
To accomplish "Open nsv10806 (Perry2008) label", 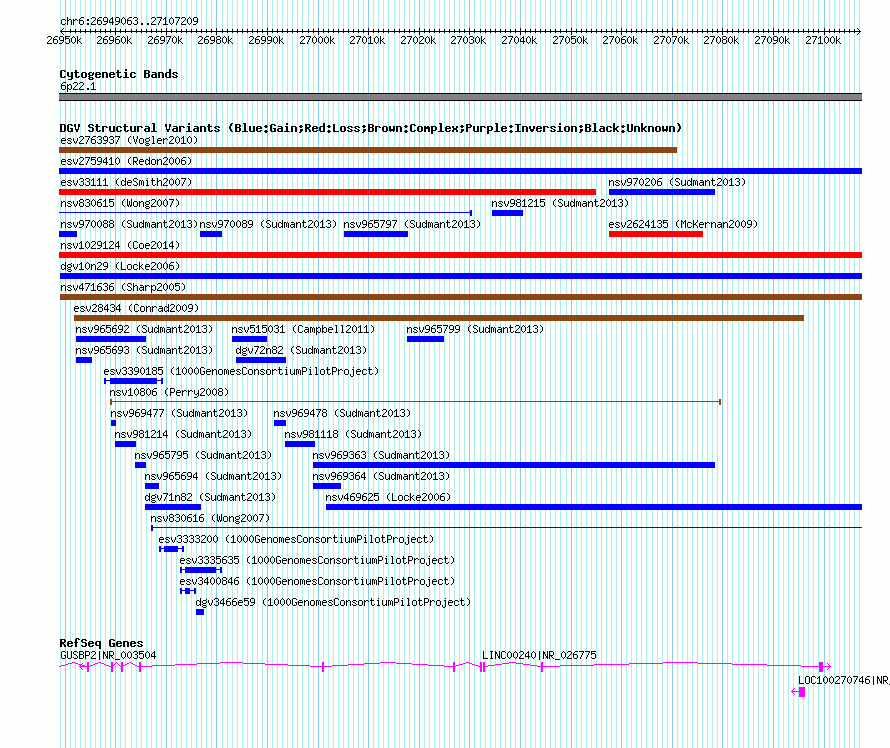I will (169, 392).
